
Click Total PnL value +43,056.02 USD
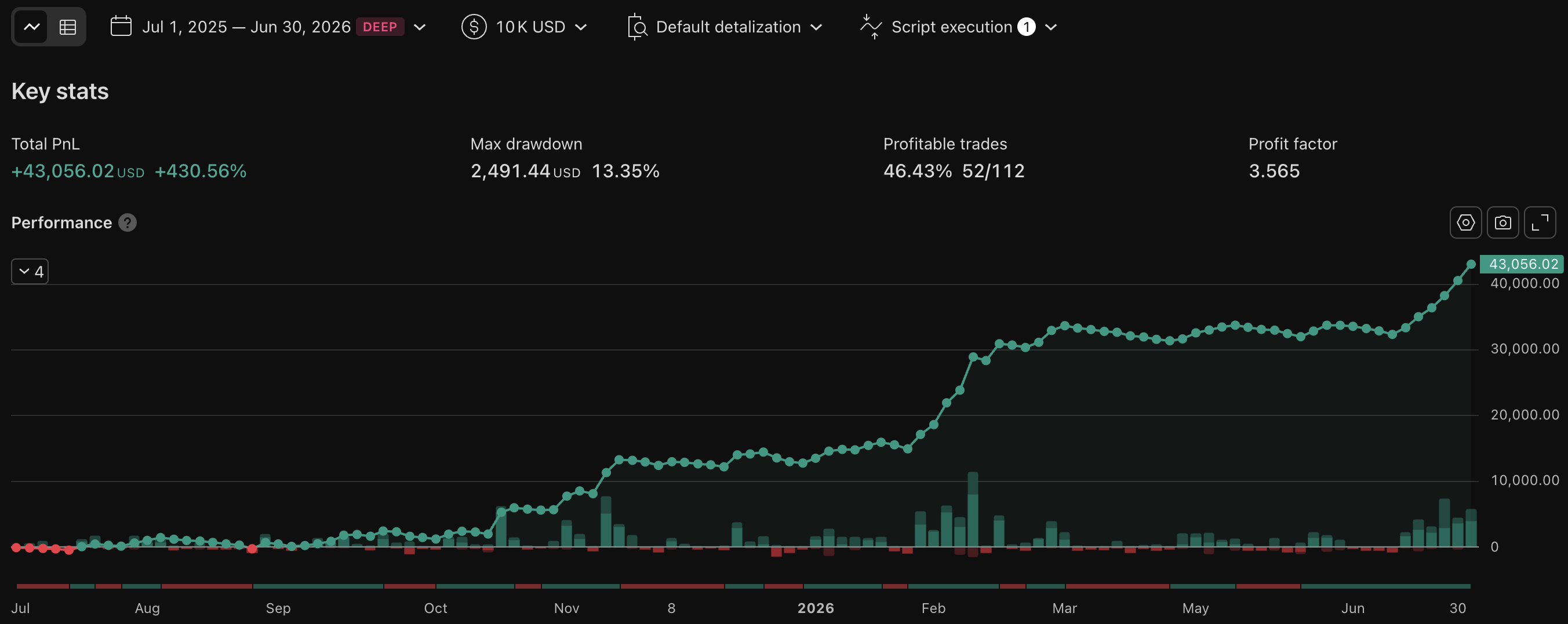78,171
